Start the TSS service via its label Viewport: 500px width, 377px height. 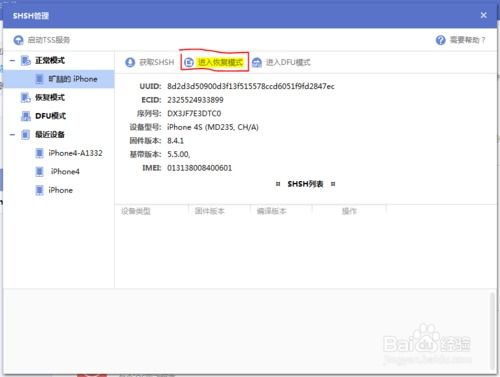tap(49, 40)
